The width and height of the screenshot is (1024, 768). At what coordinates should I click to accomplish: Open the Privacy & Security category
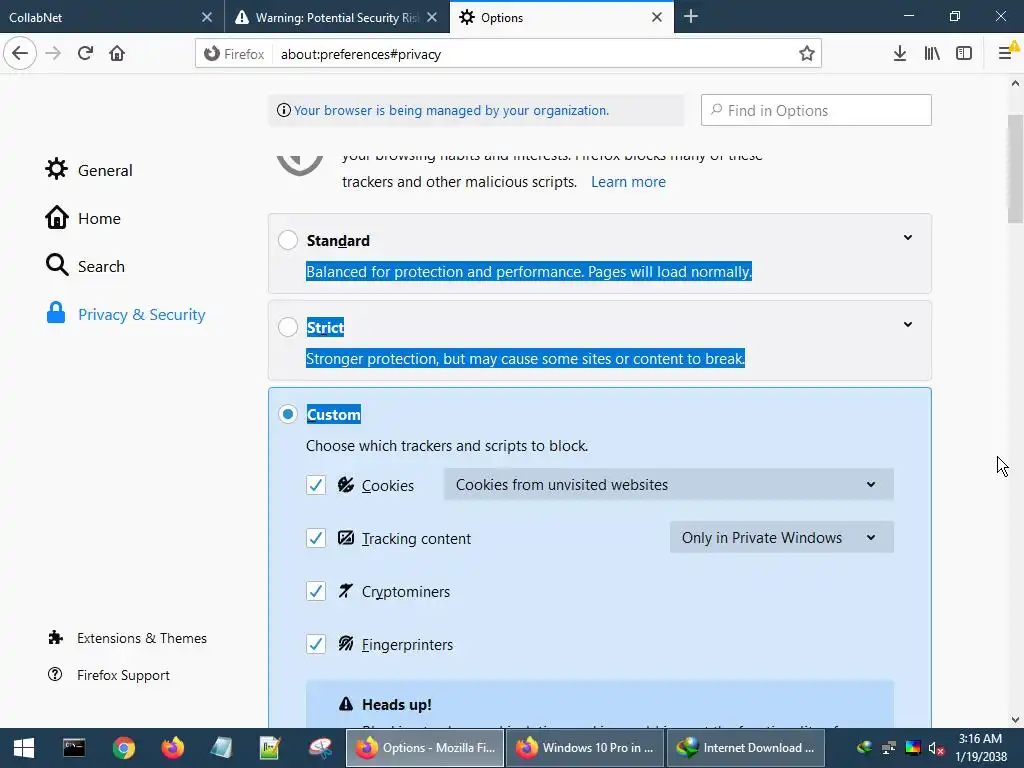(x=125, y=314)
